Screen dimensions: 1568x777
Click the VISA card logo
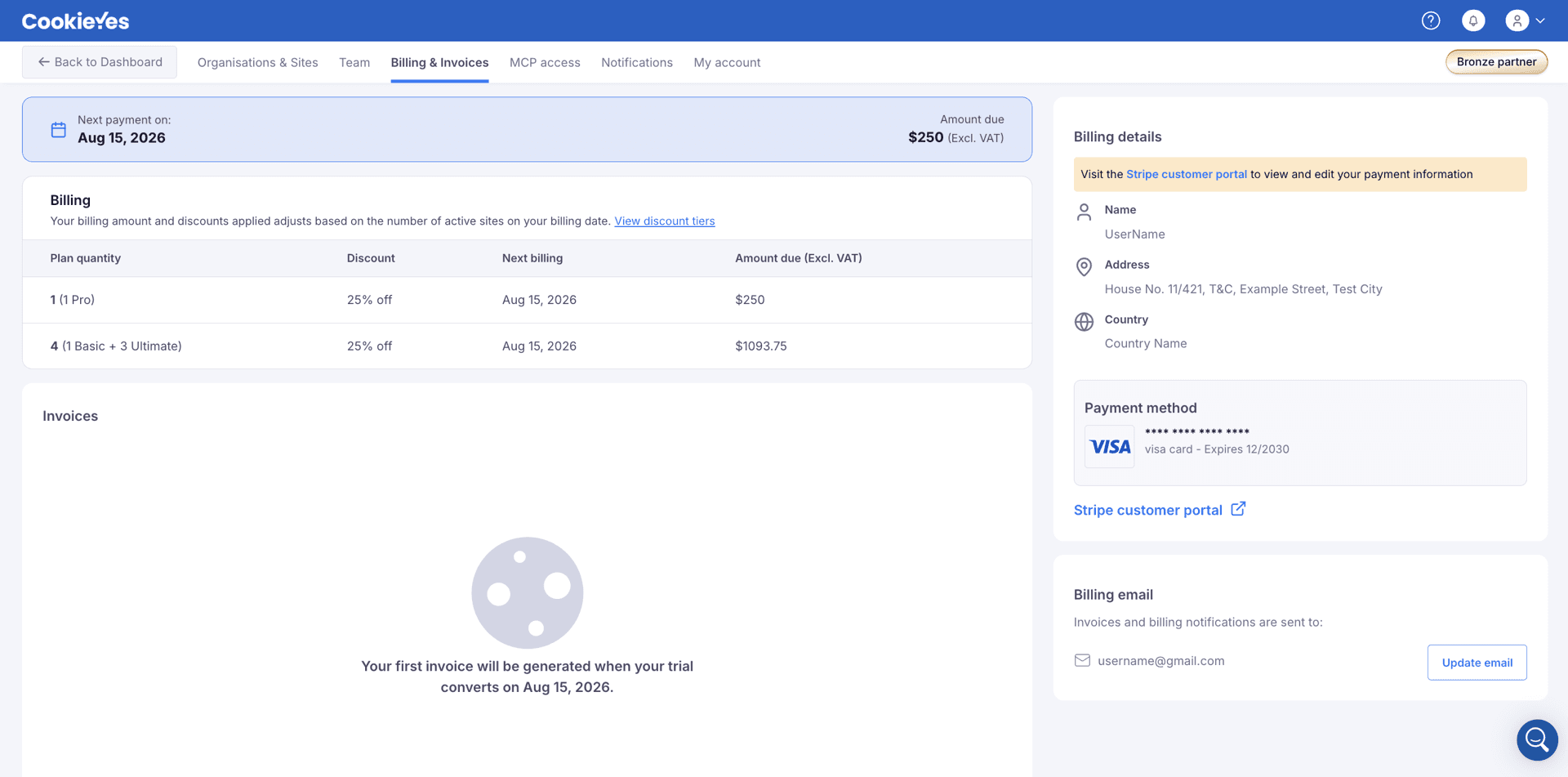tap(1109, 447)
